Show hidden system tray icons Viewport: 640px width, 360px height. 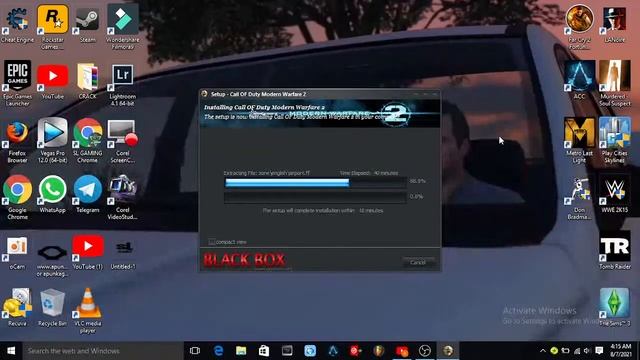pos(542,351)
